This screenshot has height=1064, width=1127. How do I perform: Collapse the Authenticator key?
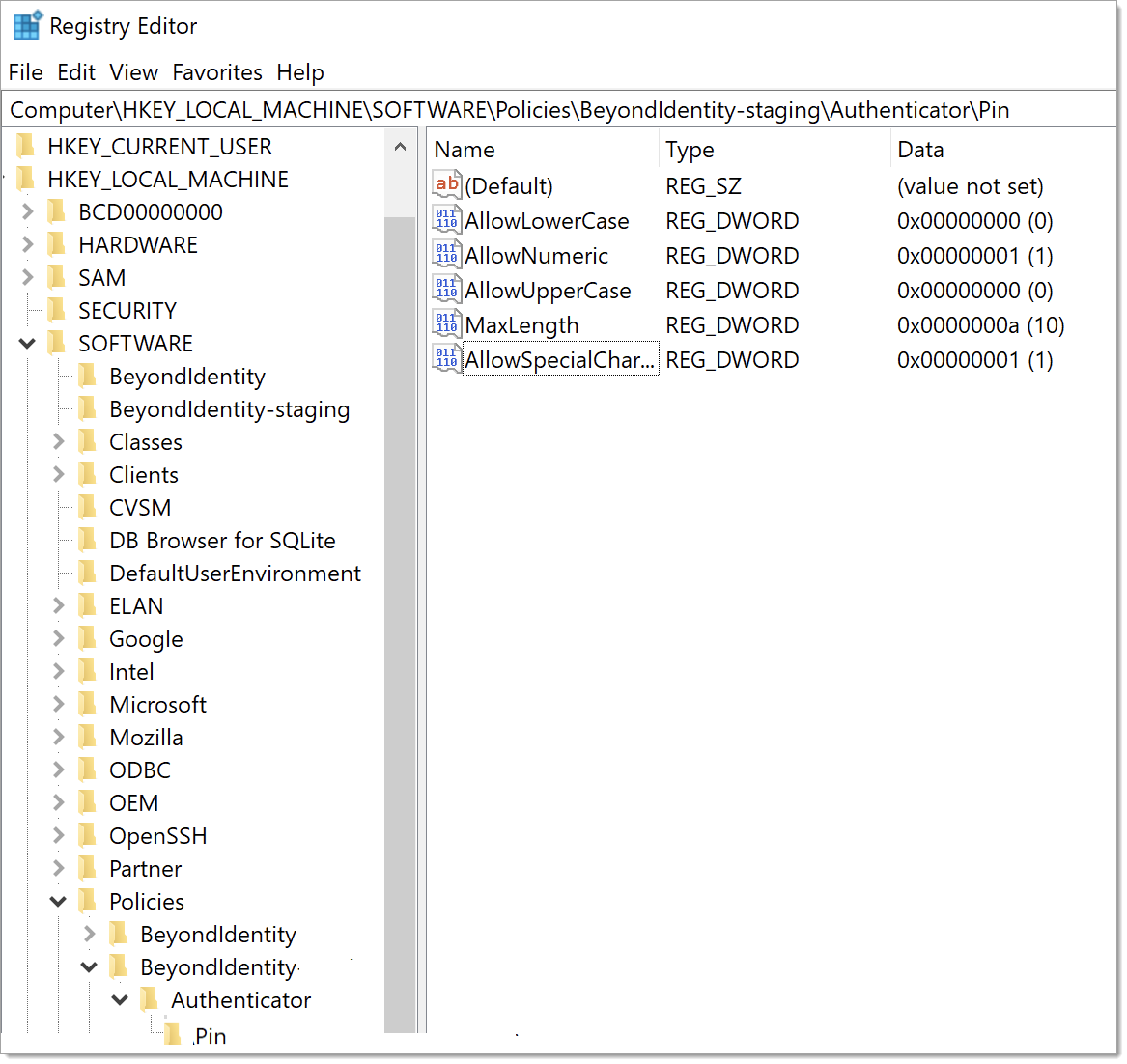120,999
